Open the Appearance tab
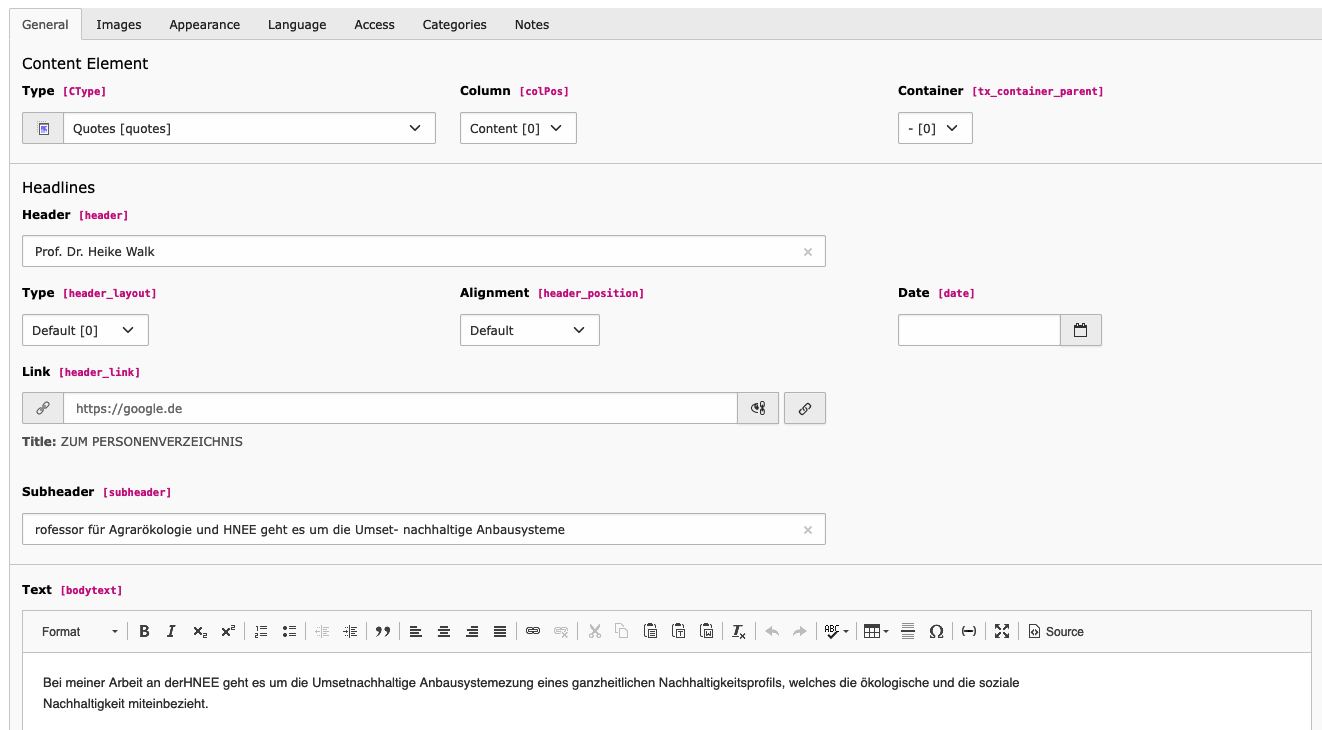 [x=204, y=24]
